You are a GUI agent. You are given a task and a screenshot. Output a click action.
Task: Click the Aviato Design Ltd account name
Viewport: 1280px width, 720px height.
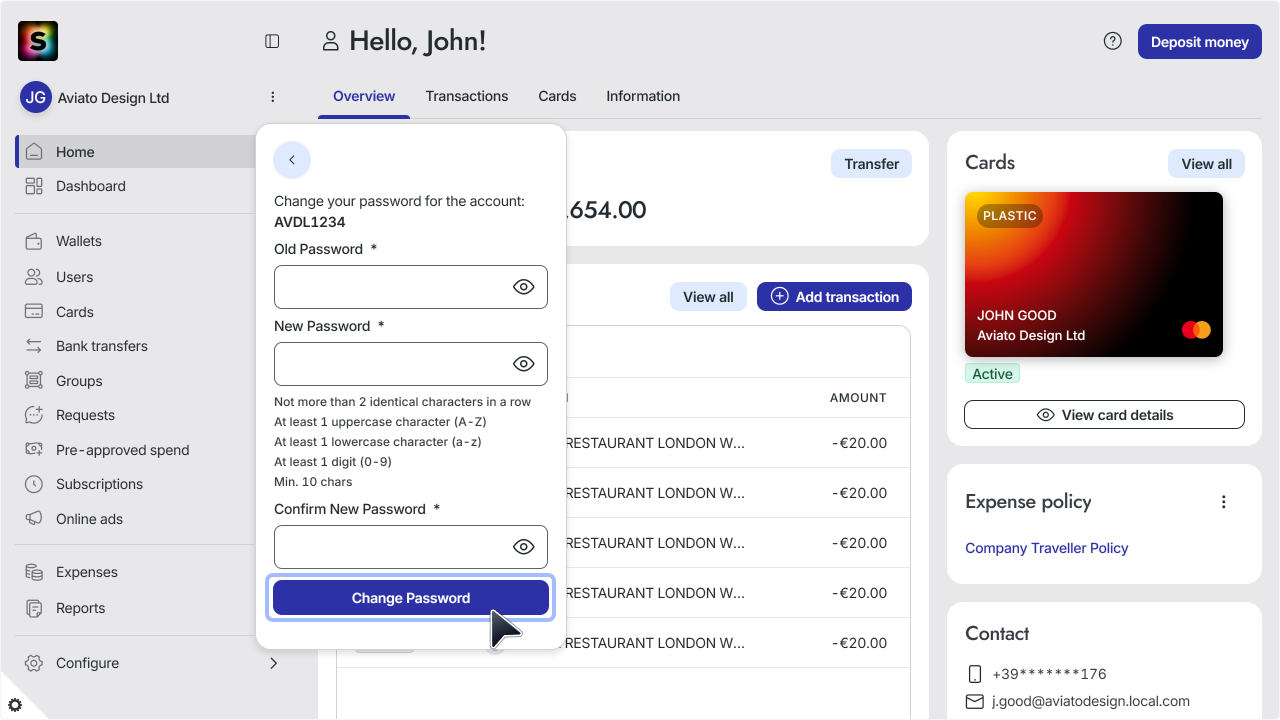[114, 98]
